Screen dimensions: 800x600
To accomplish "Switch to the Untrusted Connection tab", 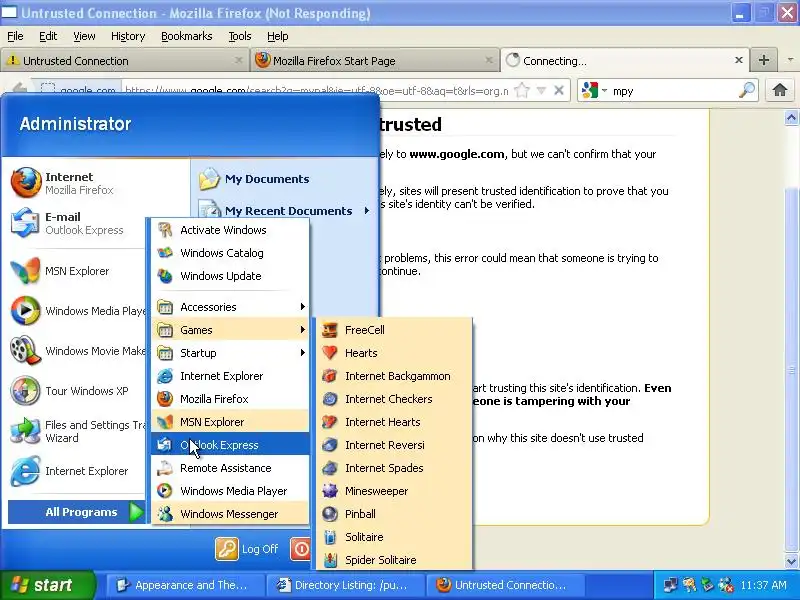I will [x=124, y=61].
